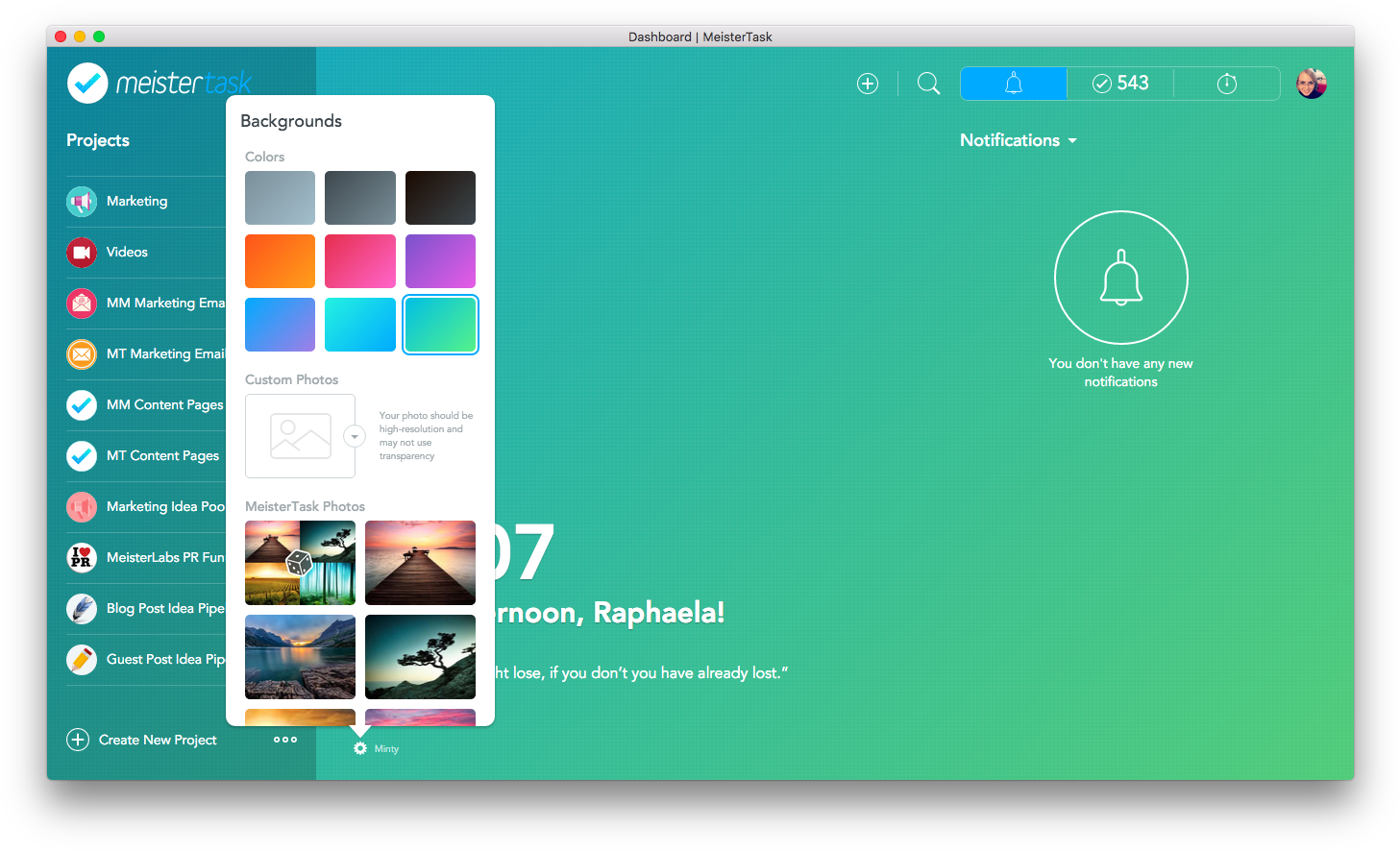The width and height of the screenshot is (1400, 851).
Task: Open search with the magnifier icon
Action: click(x=928, y=84)
